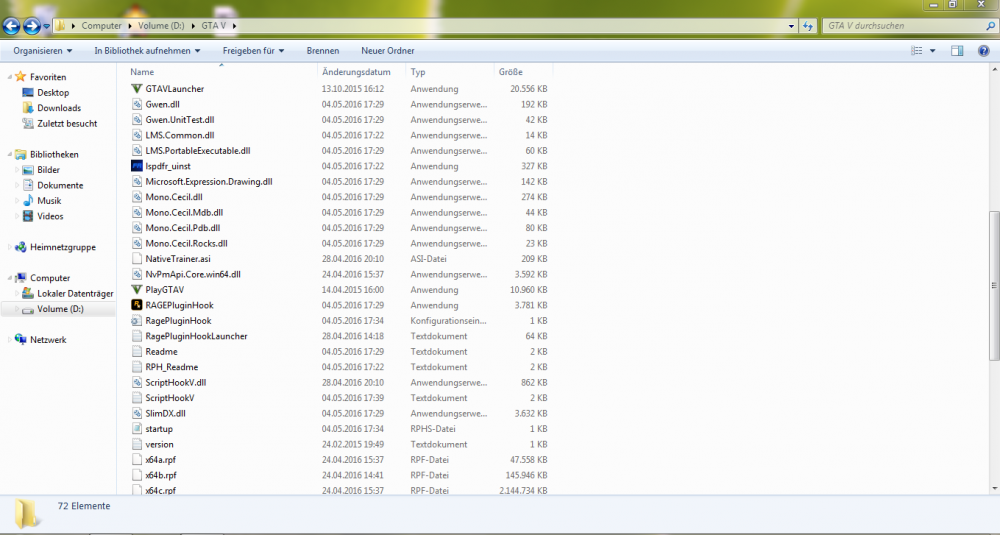The width and height of the screenshot is (1000, 535).
Task: Toggle the preview pane icon
Action: point(957,50)
